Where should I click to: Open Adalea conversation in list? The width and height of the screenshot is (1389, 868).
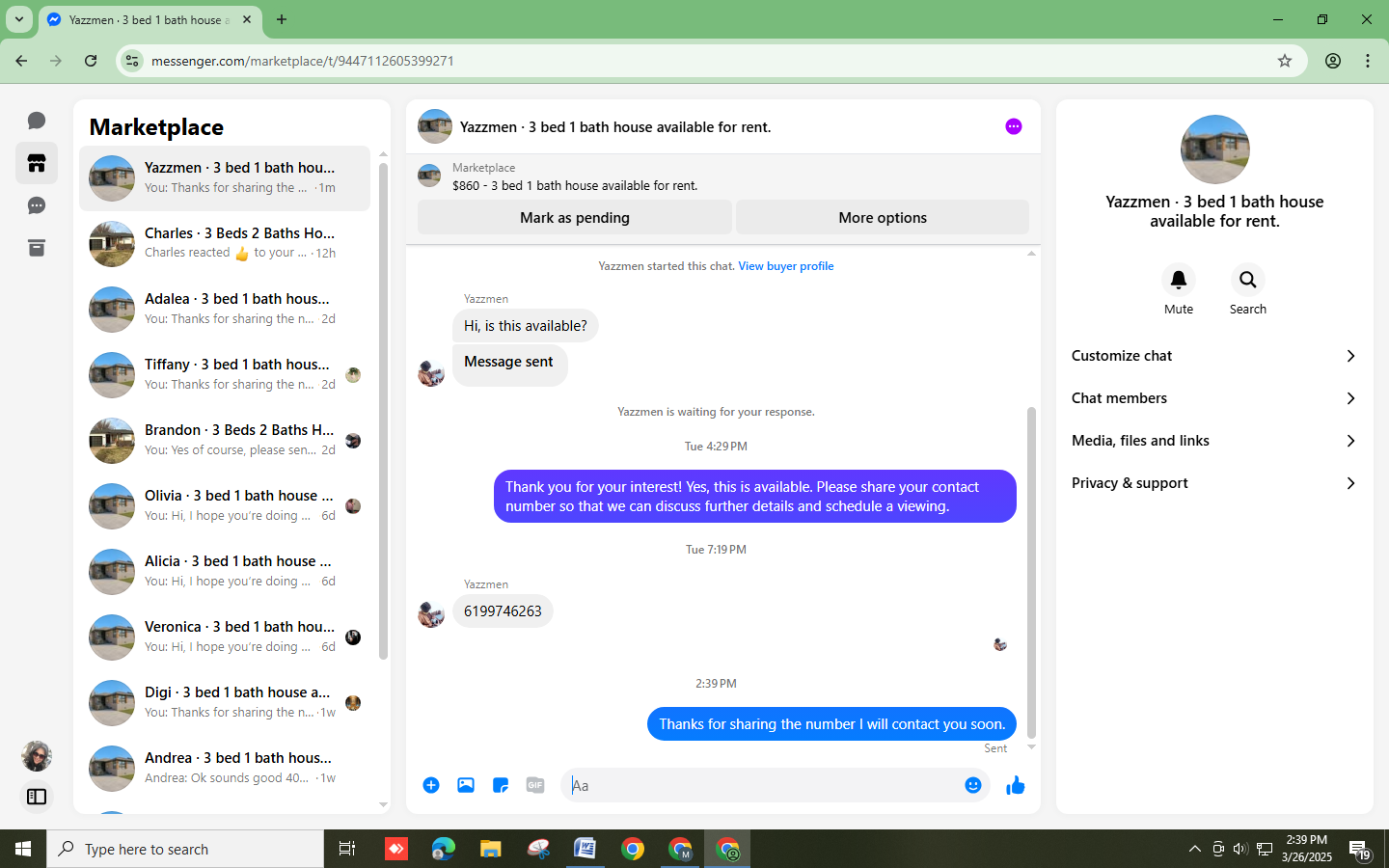(x=225, y=310)
